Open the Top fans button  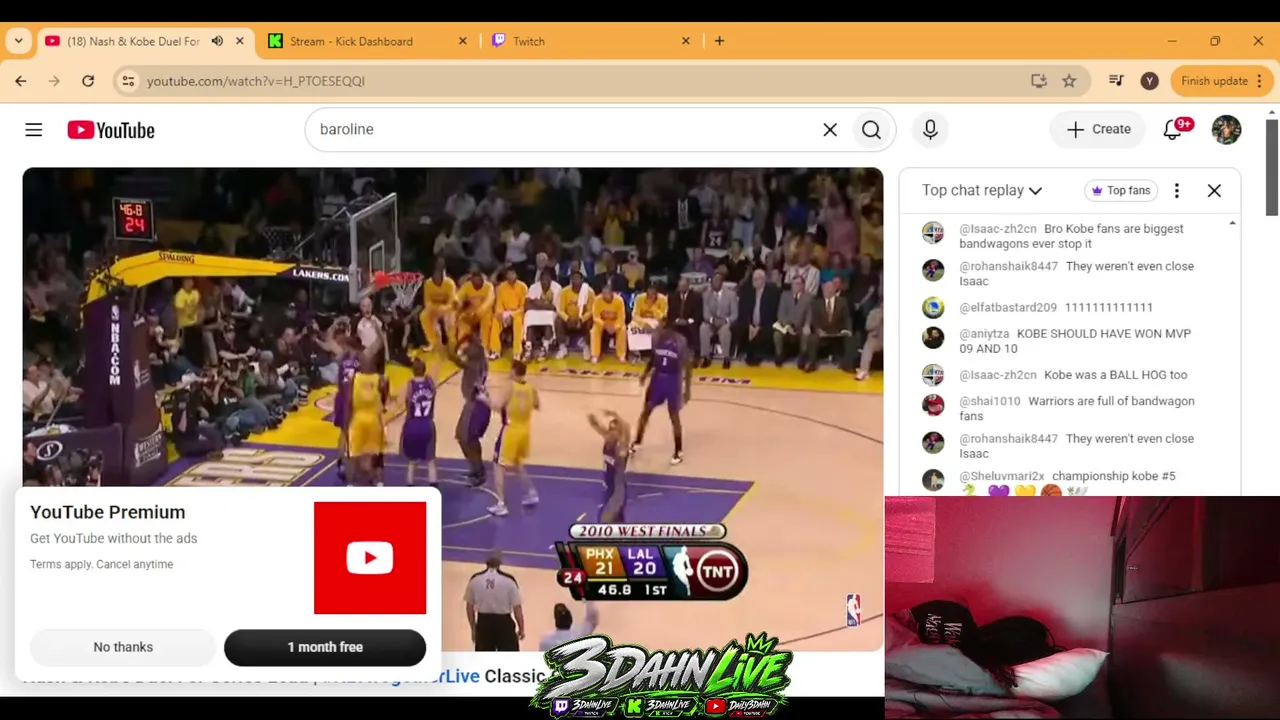pyautogui.click(x=1120, y=190)
